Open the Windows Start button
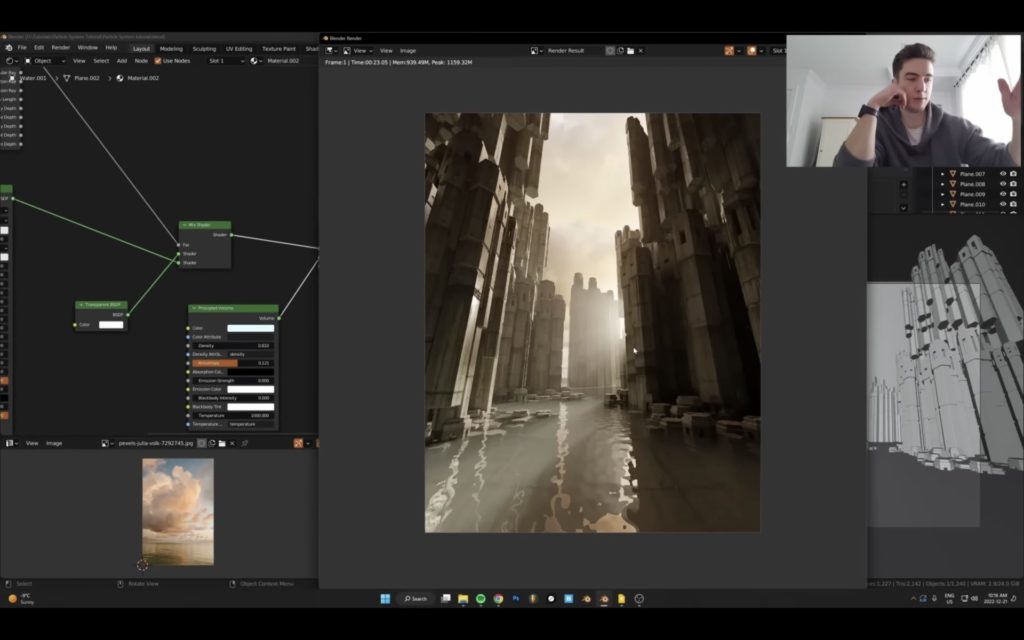The height and width of the screenshot is (640, 1024). click(385, 599)
